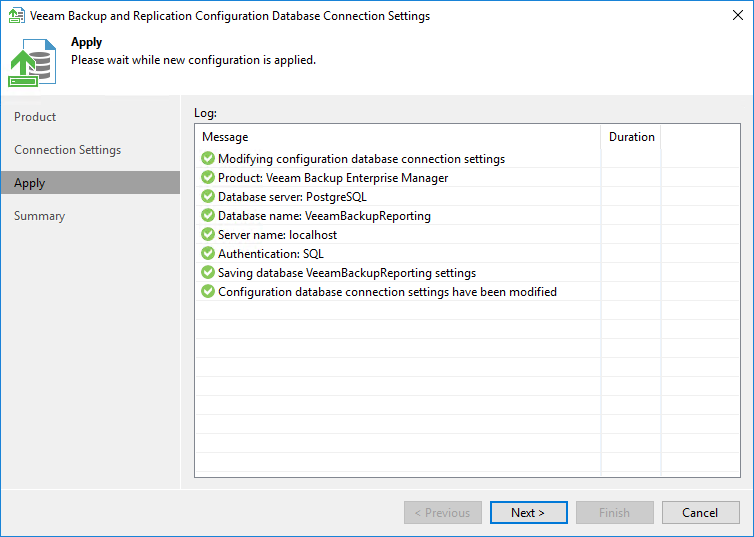754x537 pixels.
Task: Open the Connection Settings step
Action: pos(67,150)
